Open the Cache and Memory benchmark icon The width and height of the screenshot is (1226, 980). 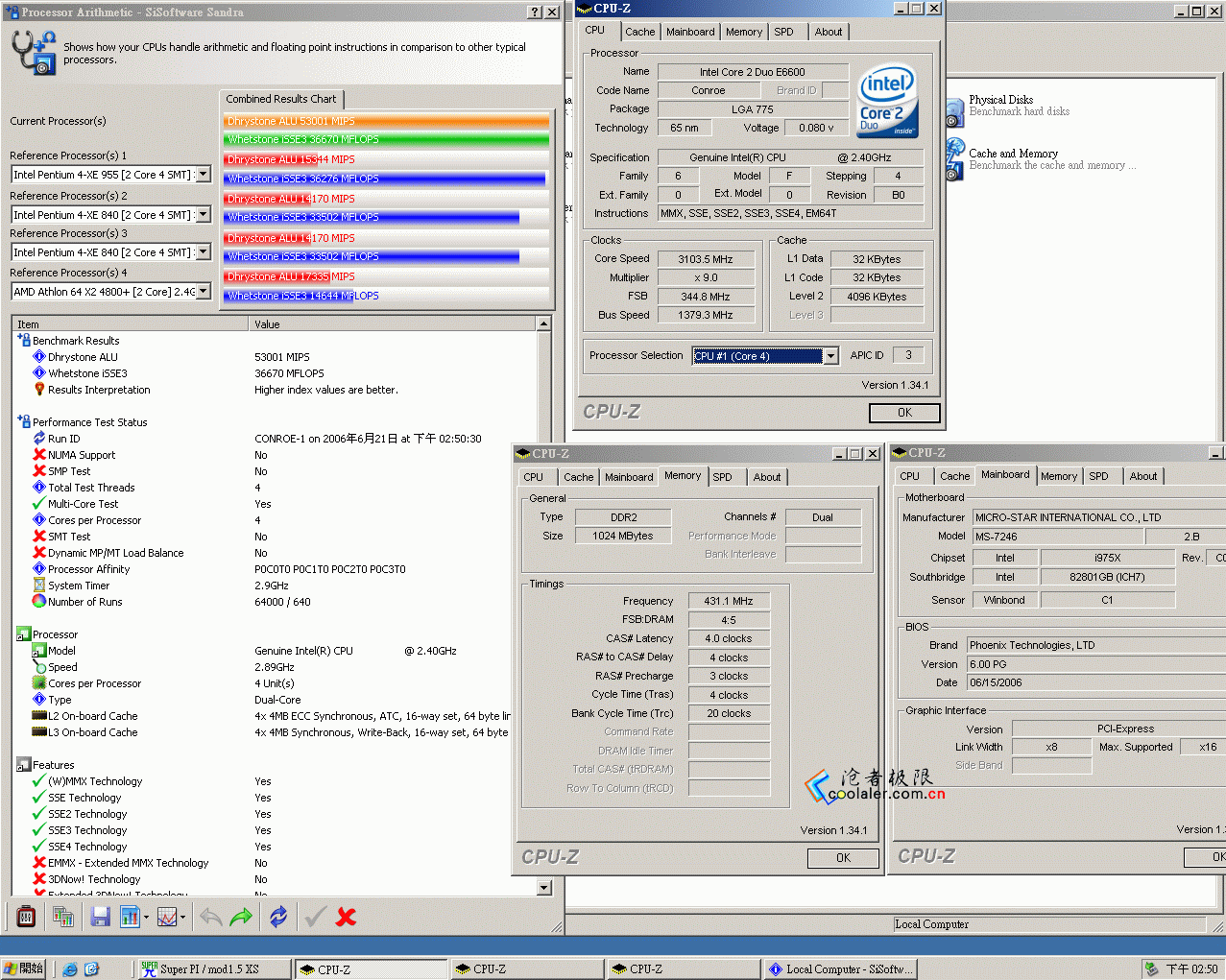pyautogui.click(x=954, y=159)
